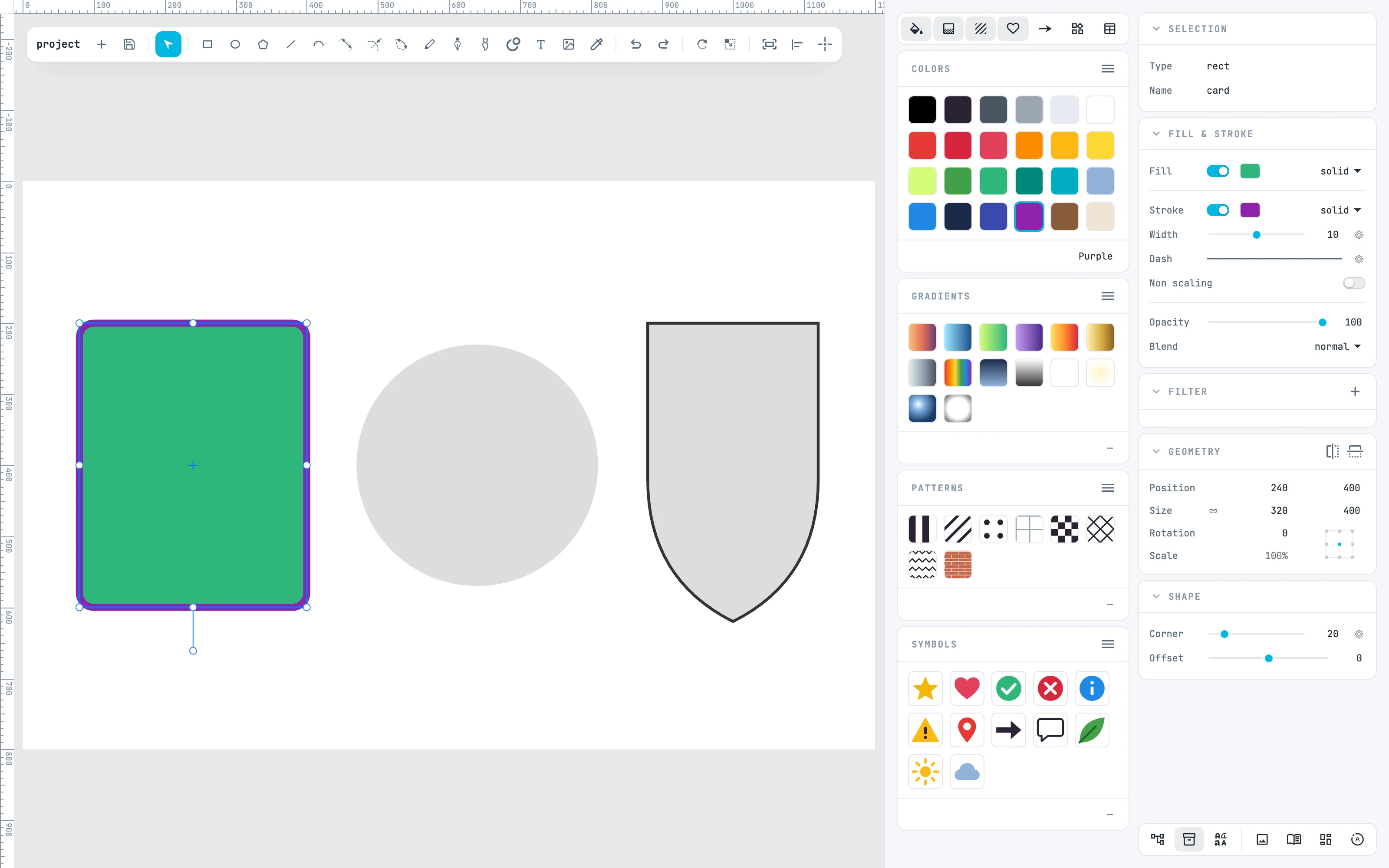The width and height of the screenshot is (1389, 868).
Task: Activate the eyedropper tool
Action: coord(596,44)
